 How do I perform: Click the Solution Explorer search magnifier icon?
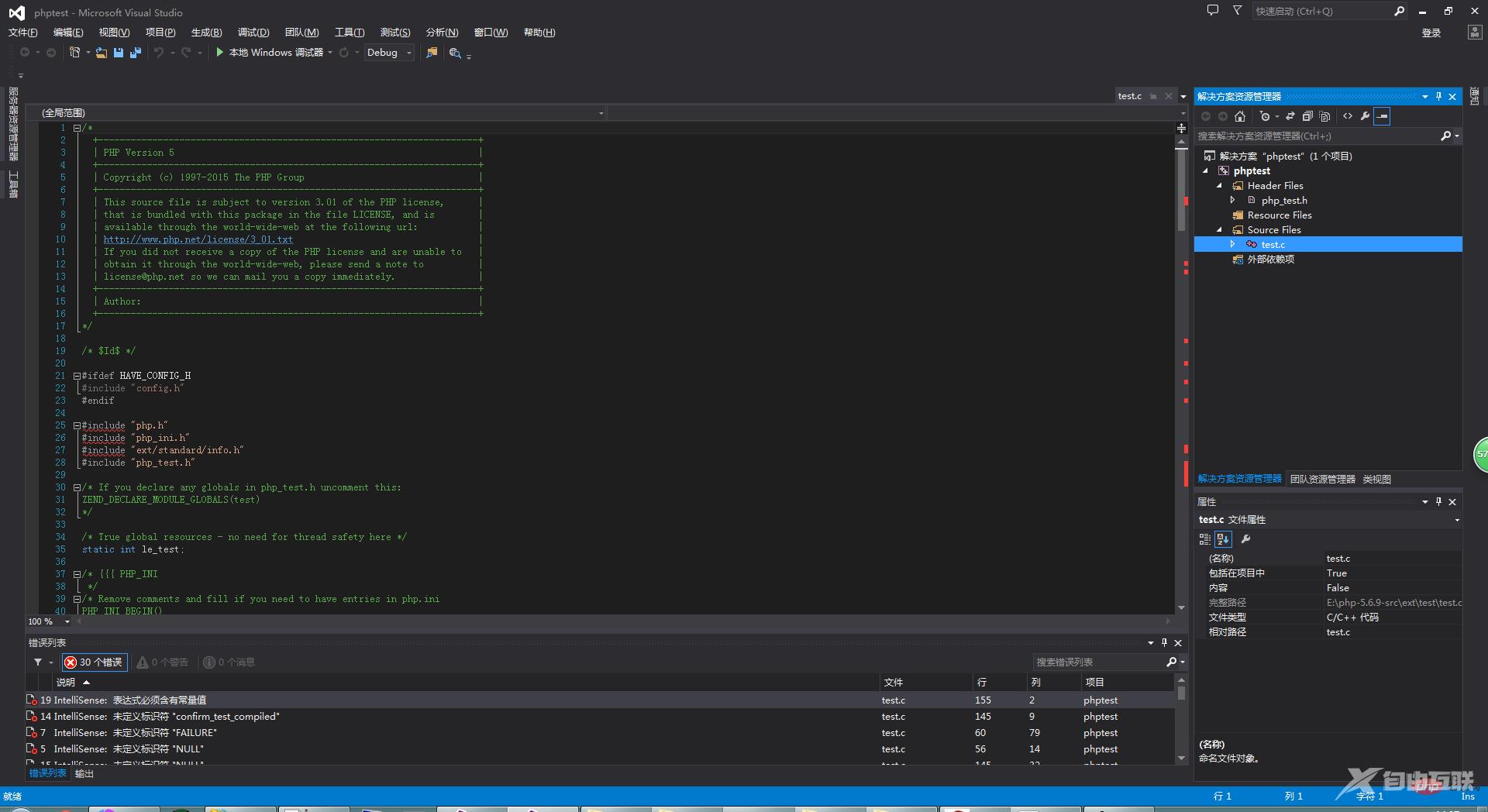pyautogui.click(x=1445, y=136)
